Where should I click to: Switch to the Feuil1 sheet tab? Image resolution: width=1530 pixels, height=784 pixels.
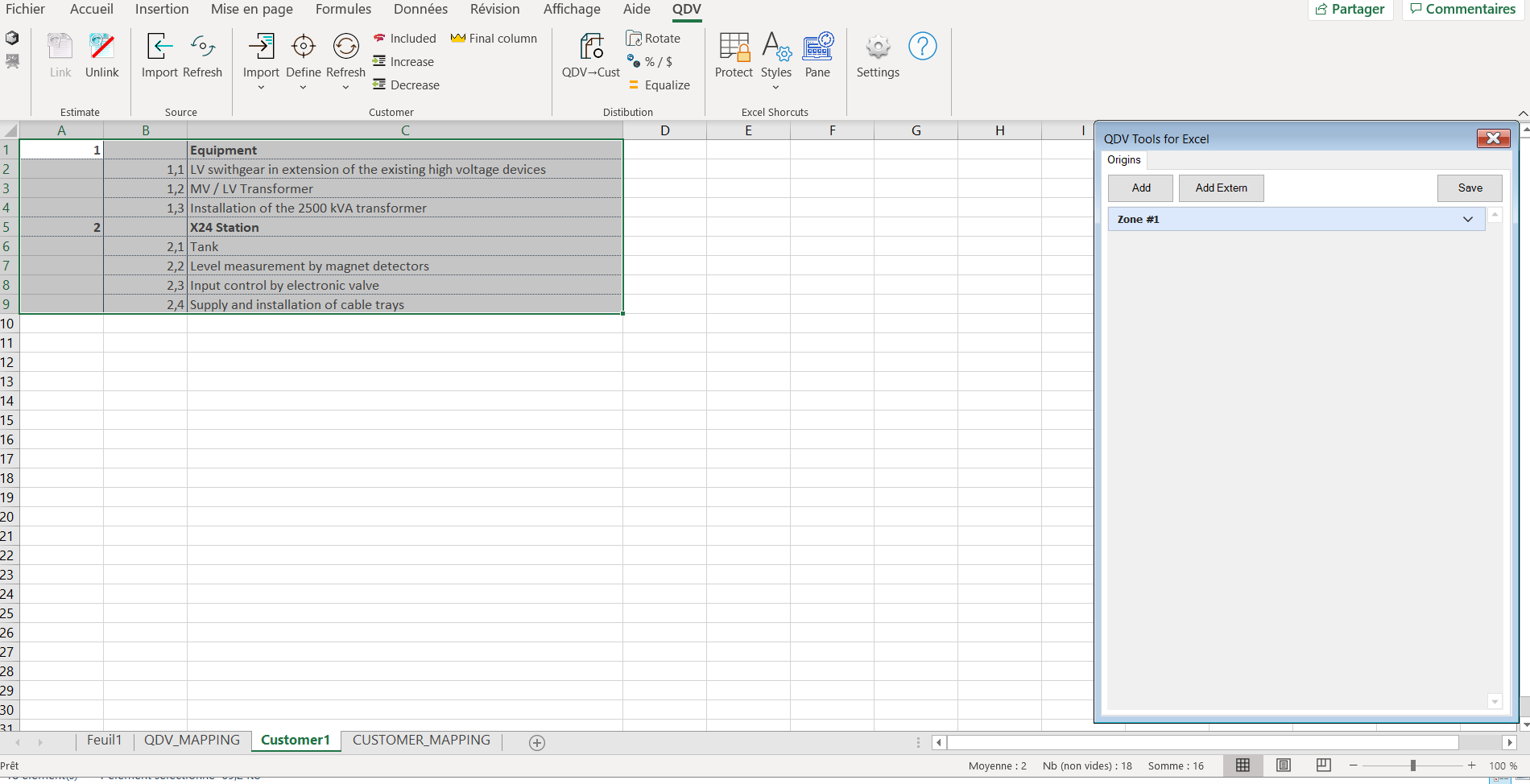point(104,741)
